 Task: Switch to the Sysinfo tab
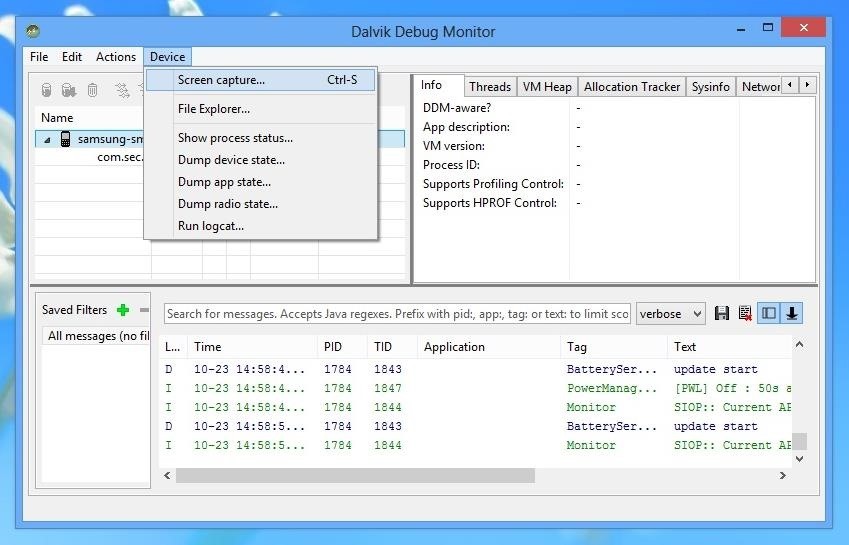tap(710, 87)
